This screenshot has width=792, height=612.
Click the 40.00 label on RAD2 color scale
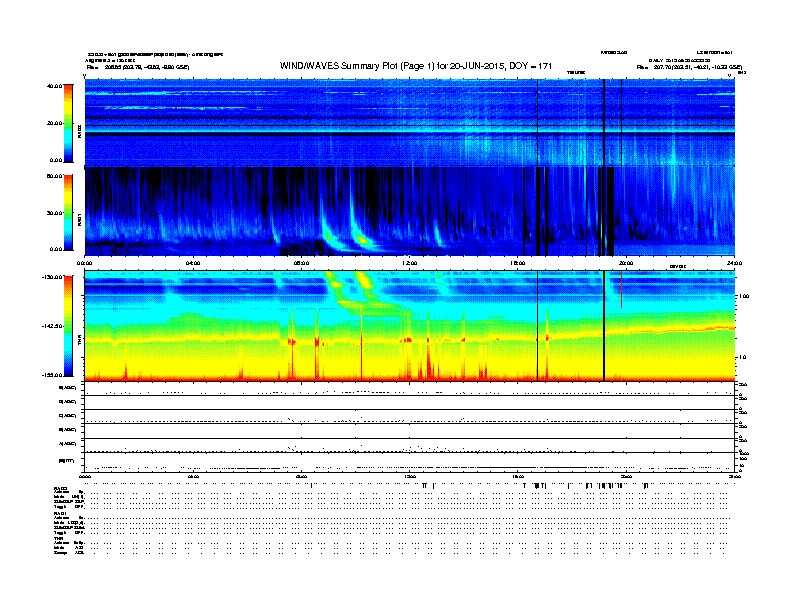(55, 86)
